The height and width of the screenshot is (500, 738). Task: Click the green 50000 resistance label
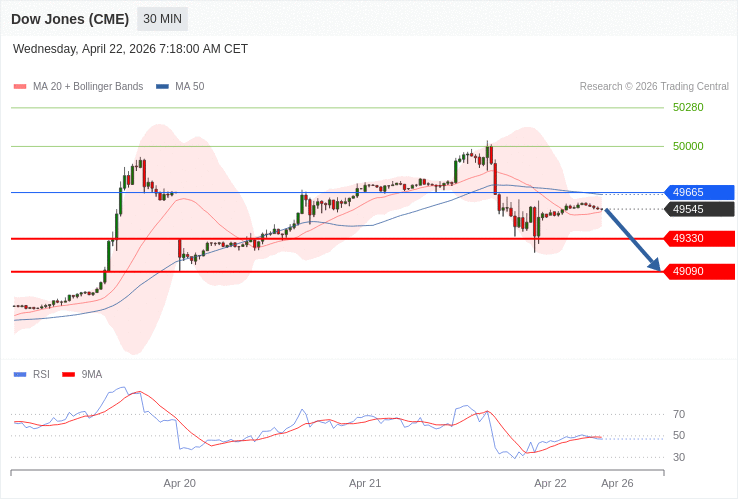click(x=688, y=146)
